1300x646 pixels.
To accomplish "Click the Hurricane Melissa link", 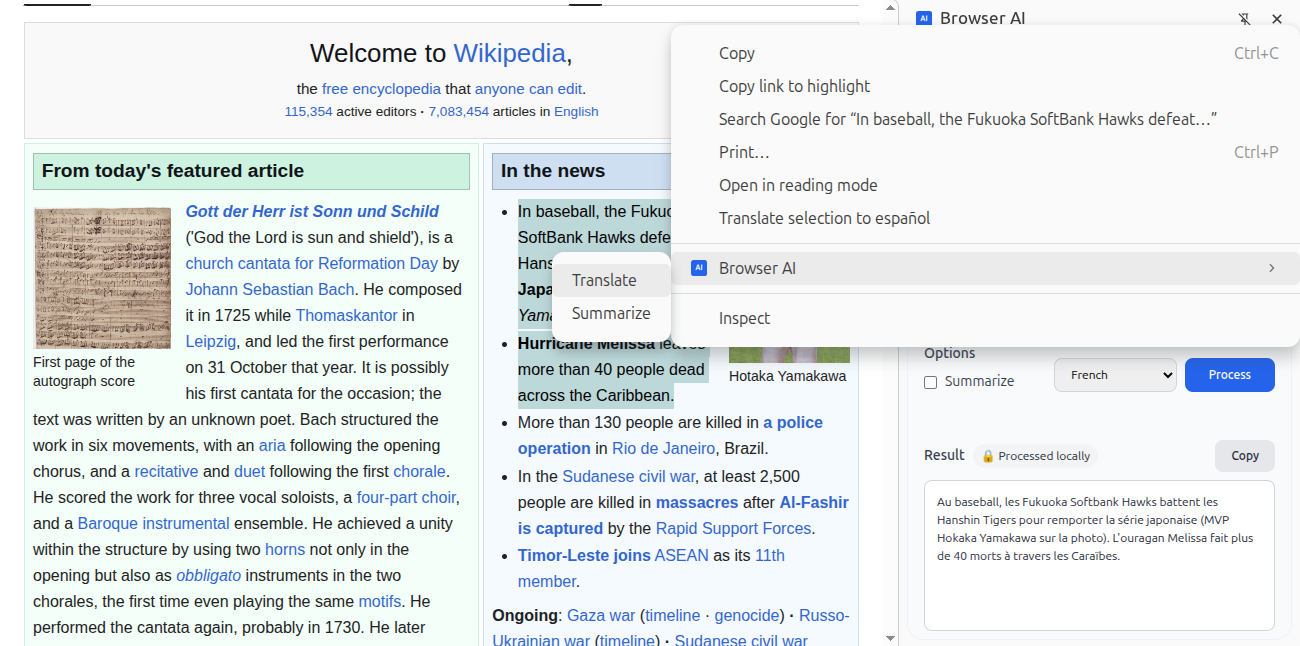I will point(586,343).
